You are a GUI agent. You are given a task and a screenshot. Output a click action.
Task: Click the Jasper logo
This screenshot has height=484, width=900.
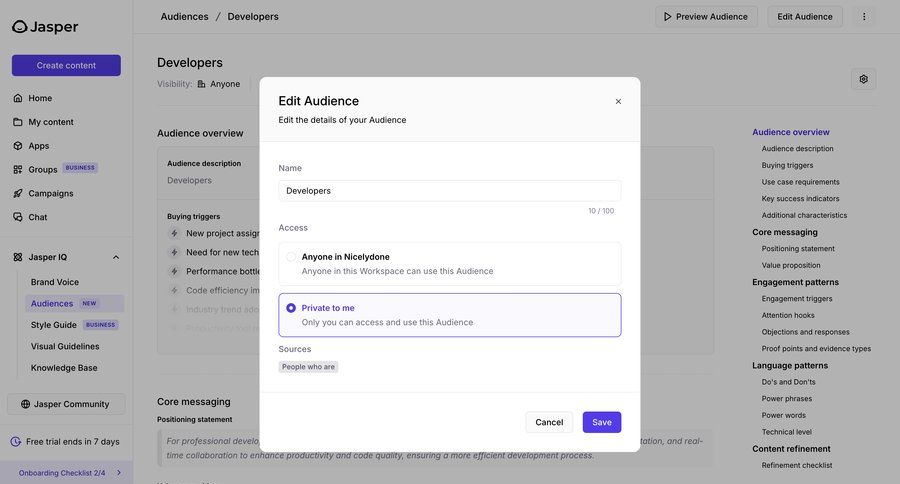tap(45, 26)
